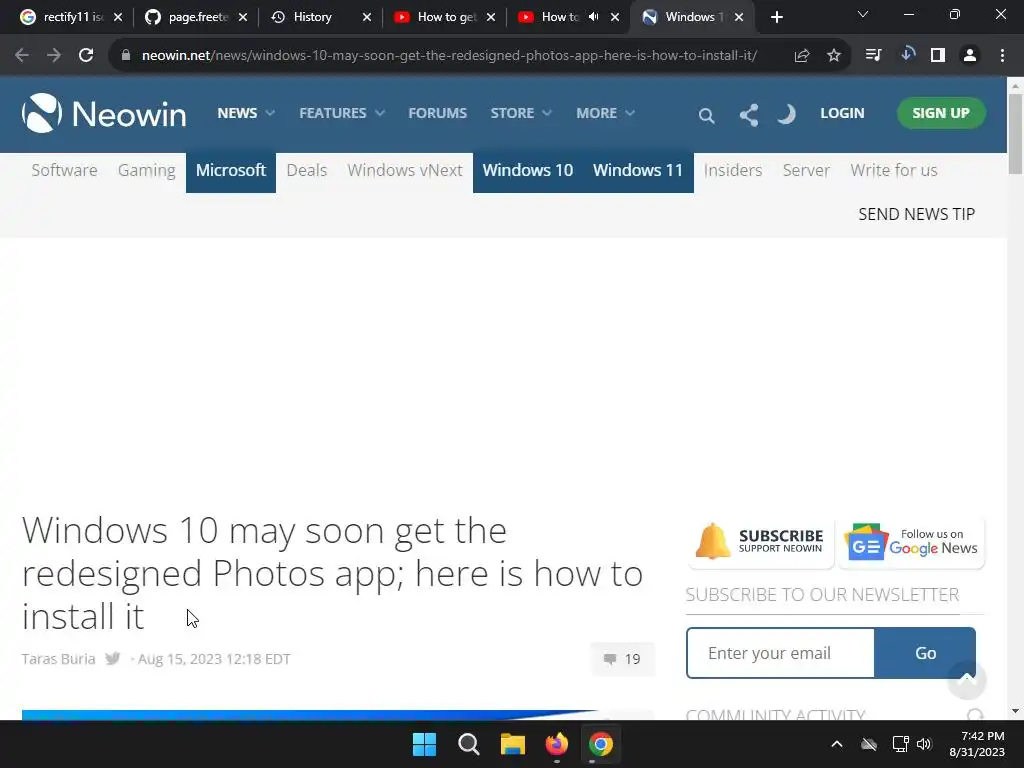Viewport: 1024px width, 768px height.
Task: Open the browser side panel
Action: (938, 56)
